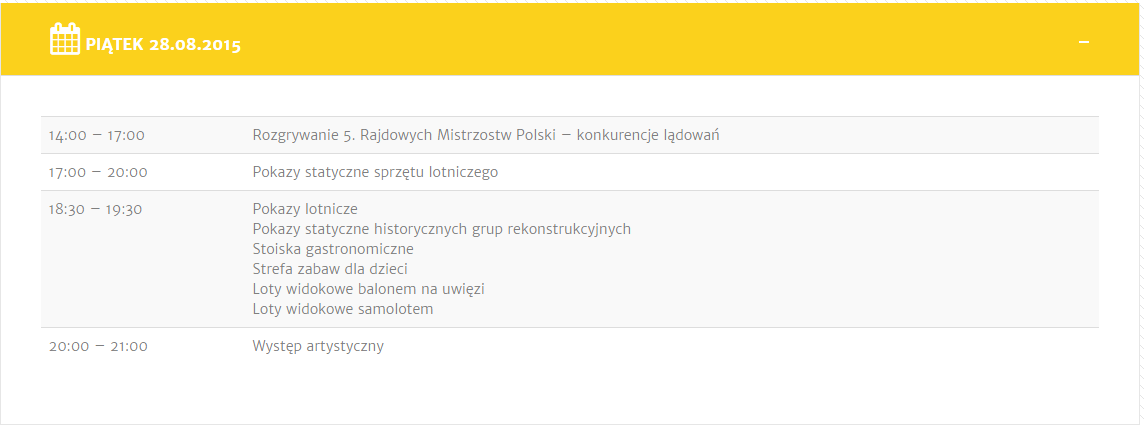Click the Stoiska gastronomiczne line
The width and height of the screenshot is (1144, 425).
point(333,249)
